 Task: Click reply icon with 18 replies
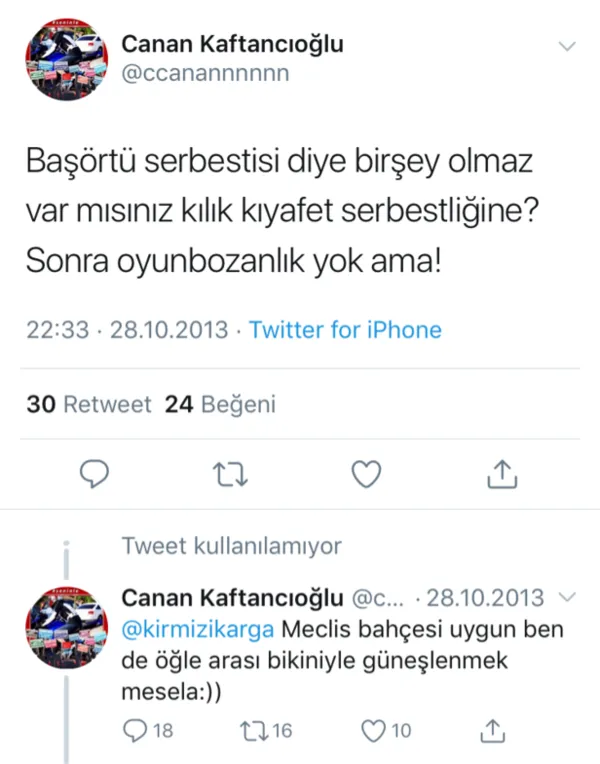tap(134, 730)
